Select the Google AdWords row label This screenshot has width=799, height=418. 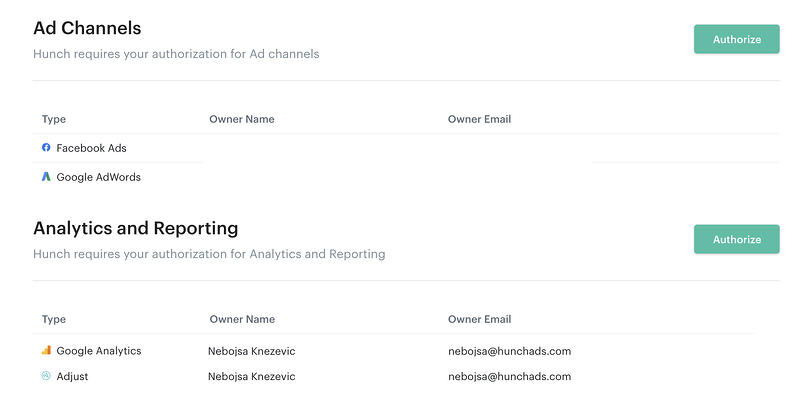98,177
